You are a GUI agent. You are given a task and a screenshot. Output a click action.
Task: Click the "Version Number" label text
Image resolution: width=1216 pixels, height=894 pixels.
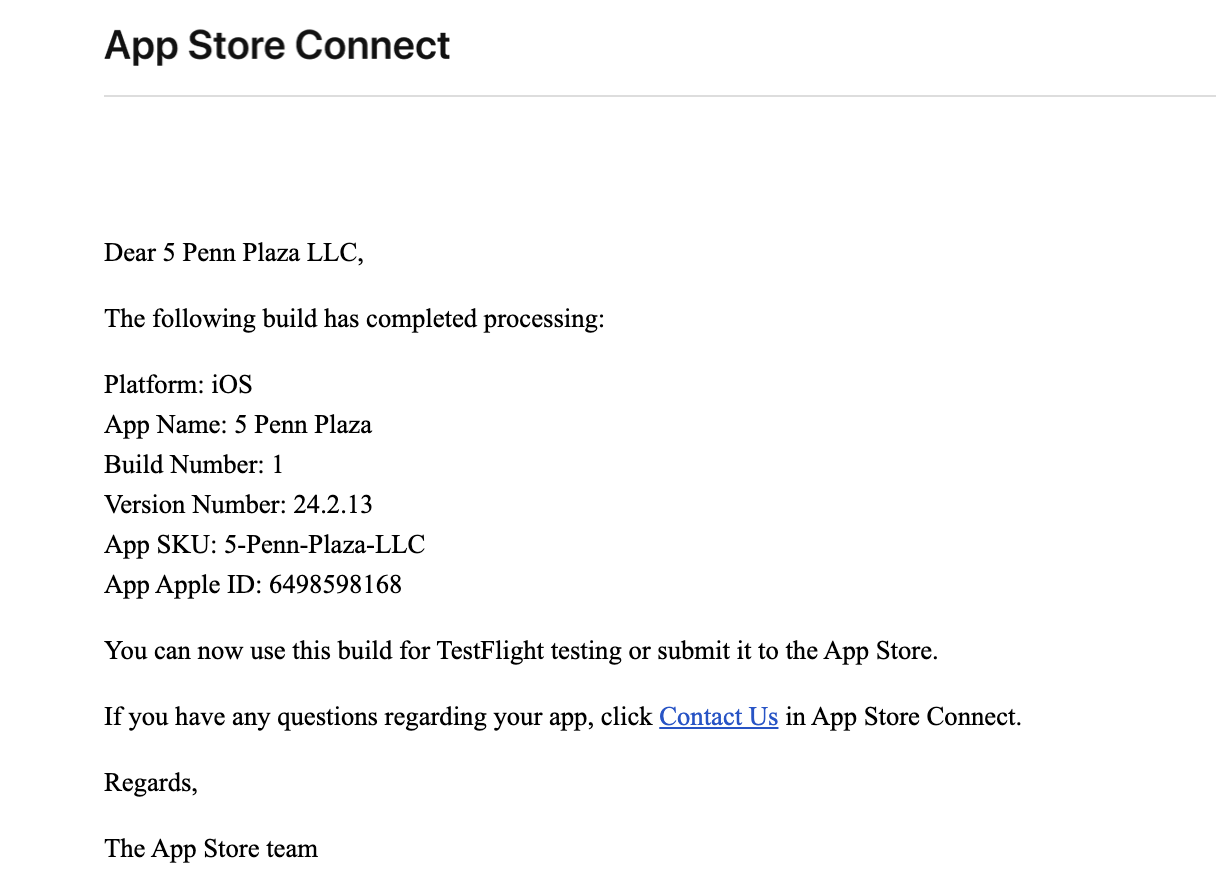(x=193, y=505)
